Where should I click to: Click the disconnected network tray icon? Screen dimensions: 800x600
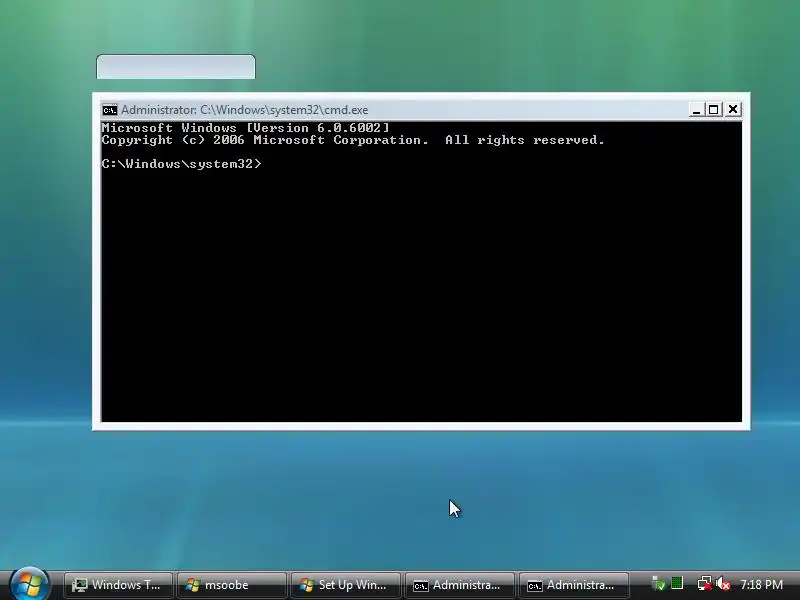tap(705, 584)
